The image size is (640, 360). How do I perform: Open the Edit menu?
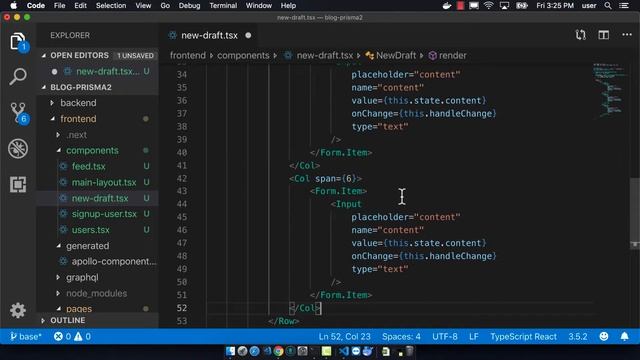(x=80, y=6)
